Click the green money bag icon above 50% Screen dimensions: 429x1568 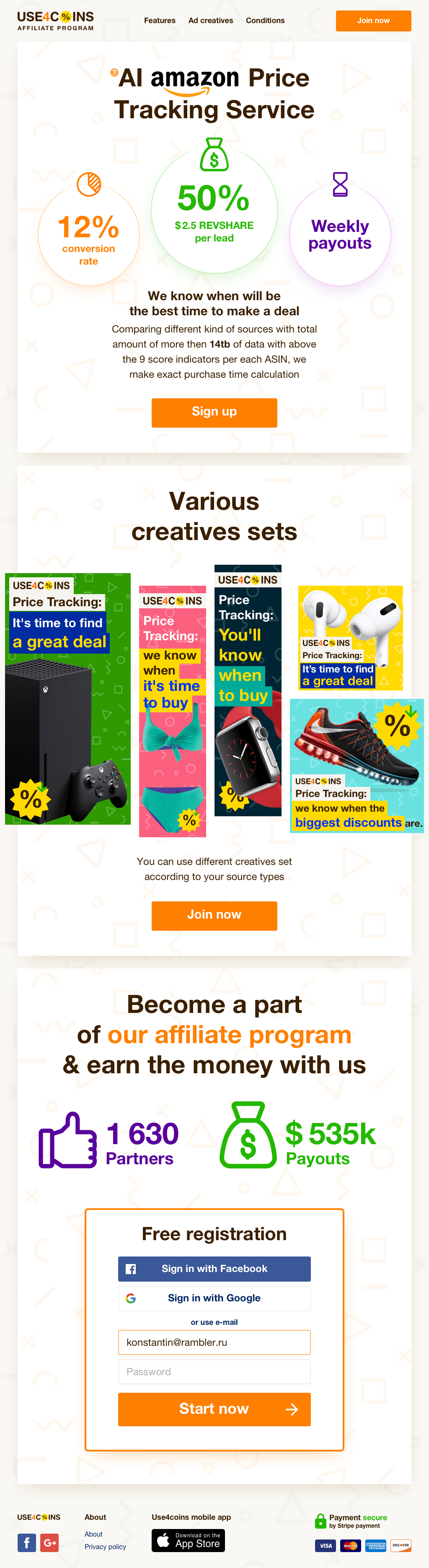click(x=214, y=155)
